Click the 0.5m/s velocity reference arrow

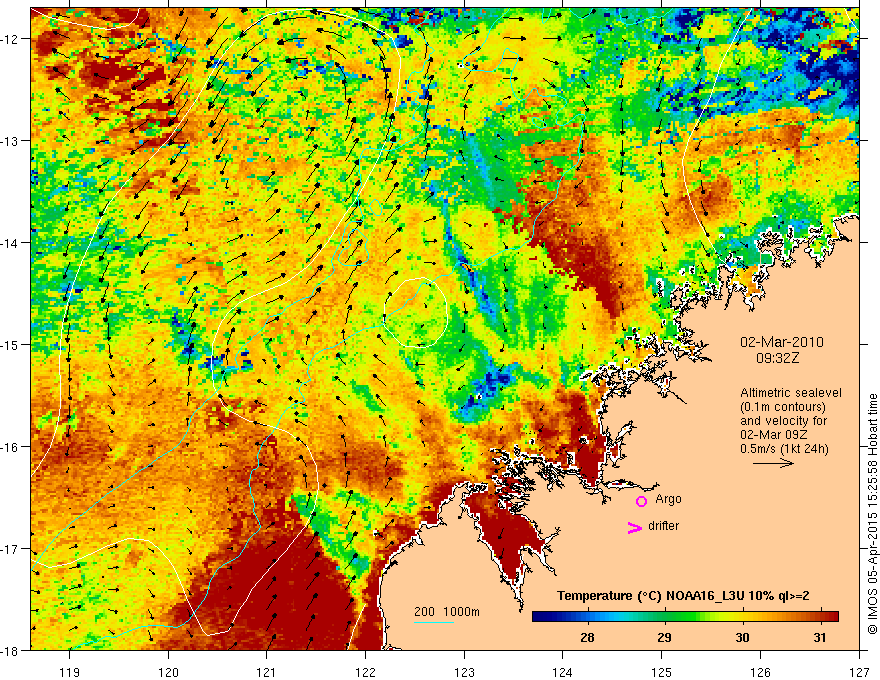(773, 463)
